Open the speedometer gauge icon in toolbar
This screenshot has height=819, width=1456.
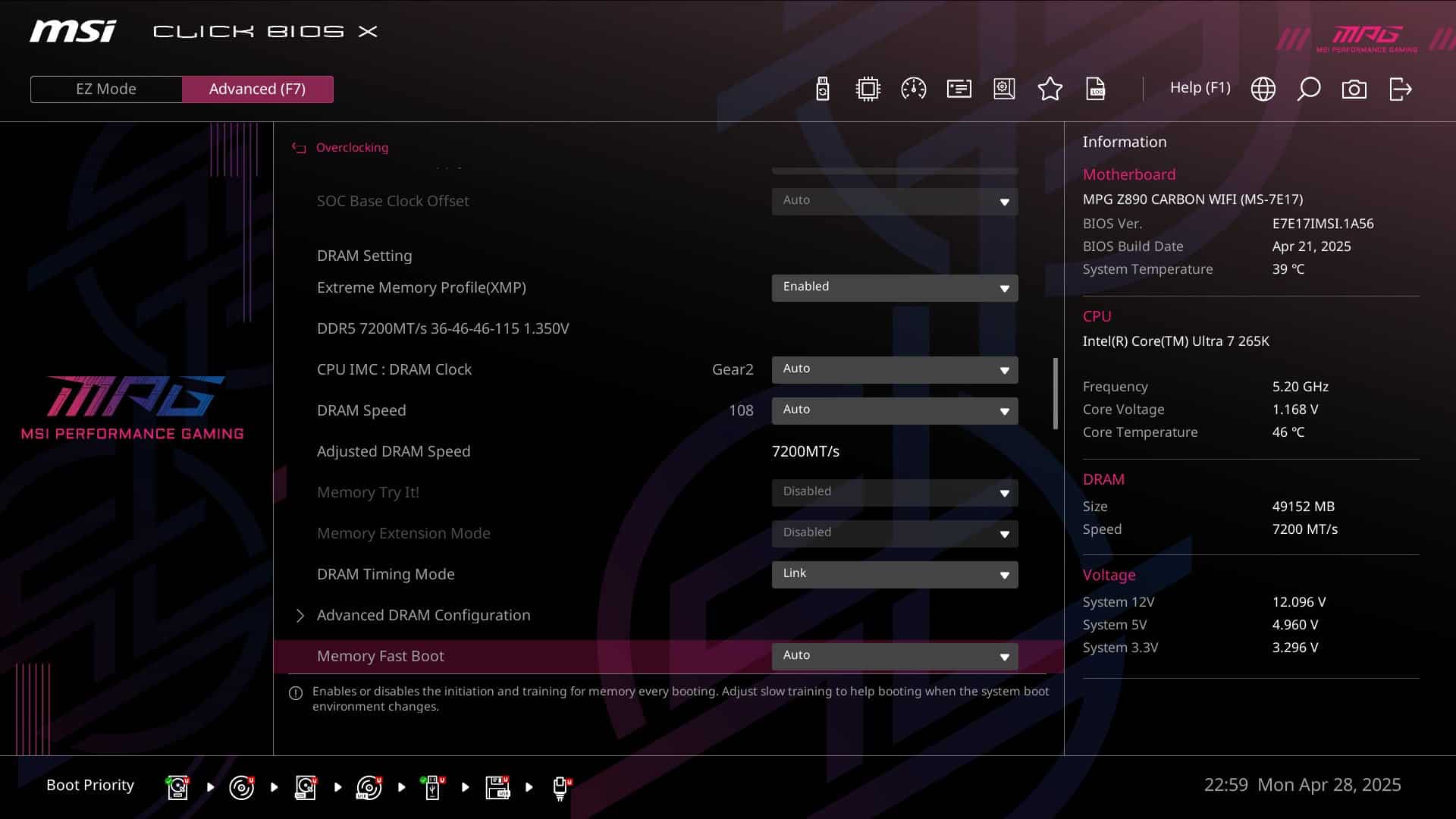pos(913,89)
